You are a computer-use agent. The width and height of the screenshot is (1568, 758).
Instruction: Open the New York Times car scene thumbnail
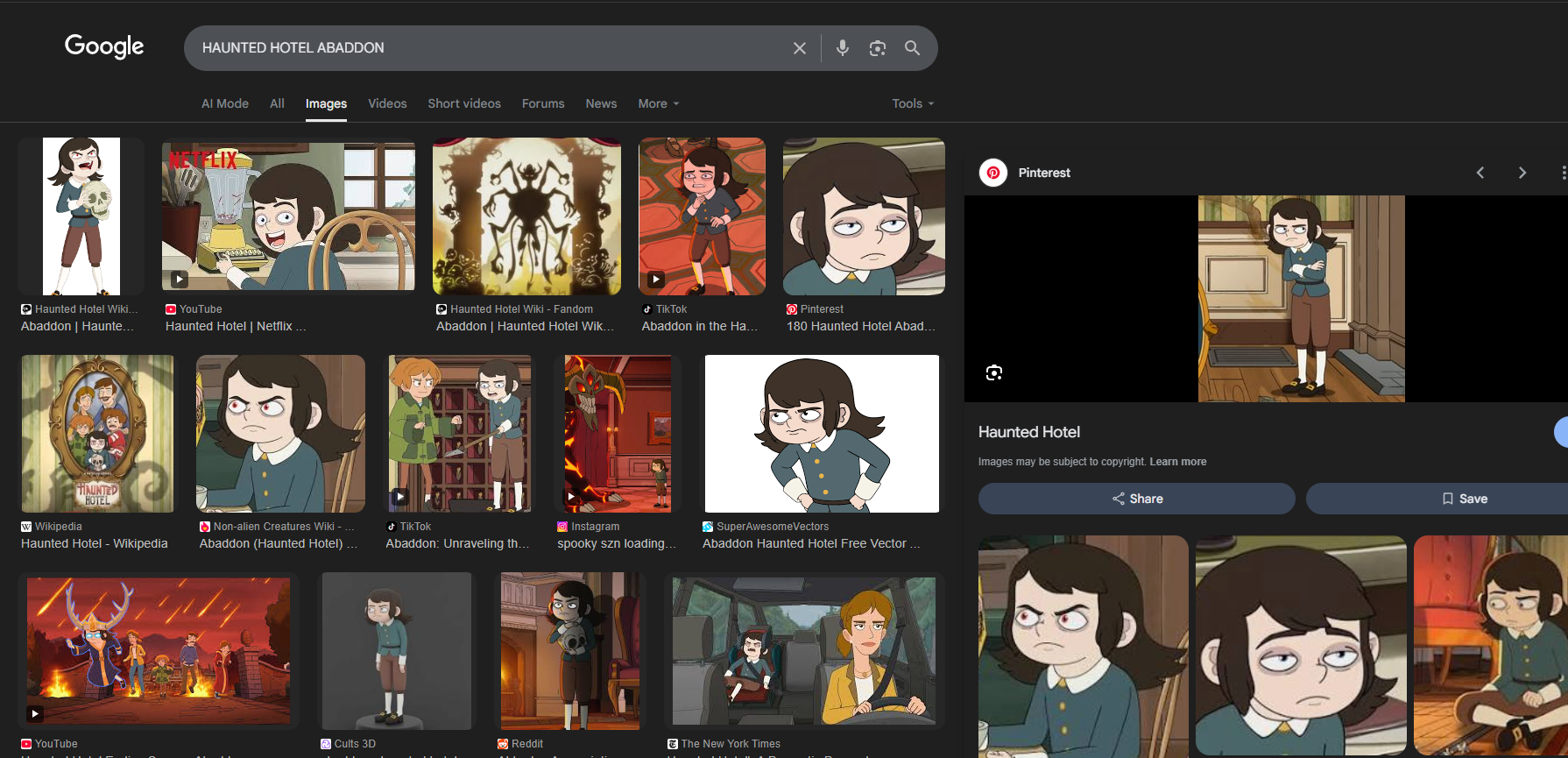pyautogui.click(x=804, y=651)
